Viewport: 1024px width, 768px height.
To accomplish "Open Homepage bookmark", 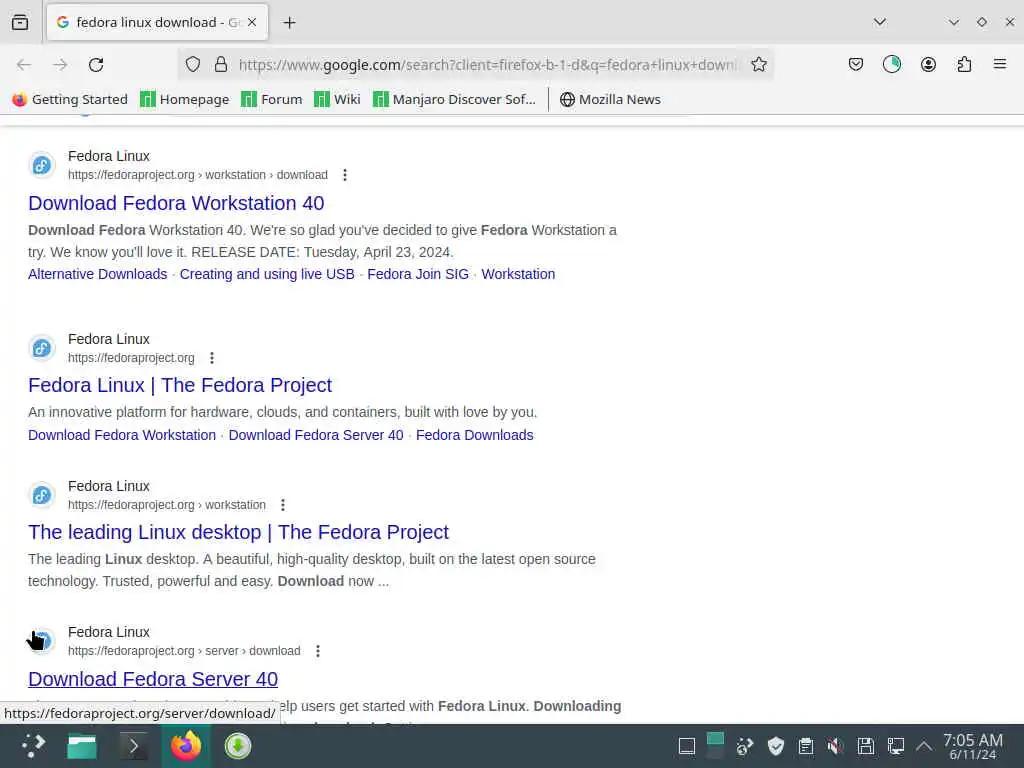I will click(185, 99).
